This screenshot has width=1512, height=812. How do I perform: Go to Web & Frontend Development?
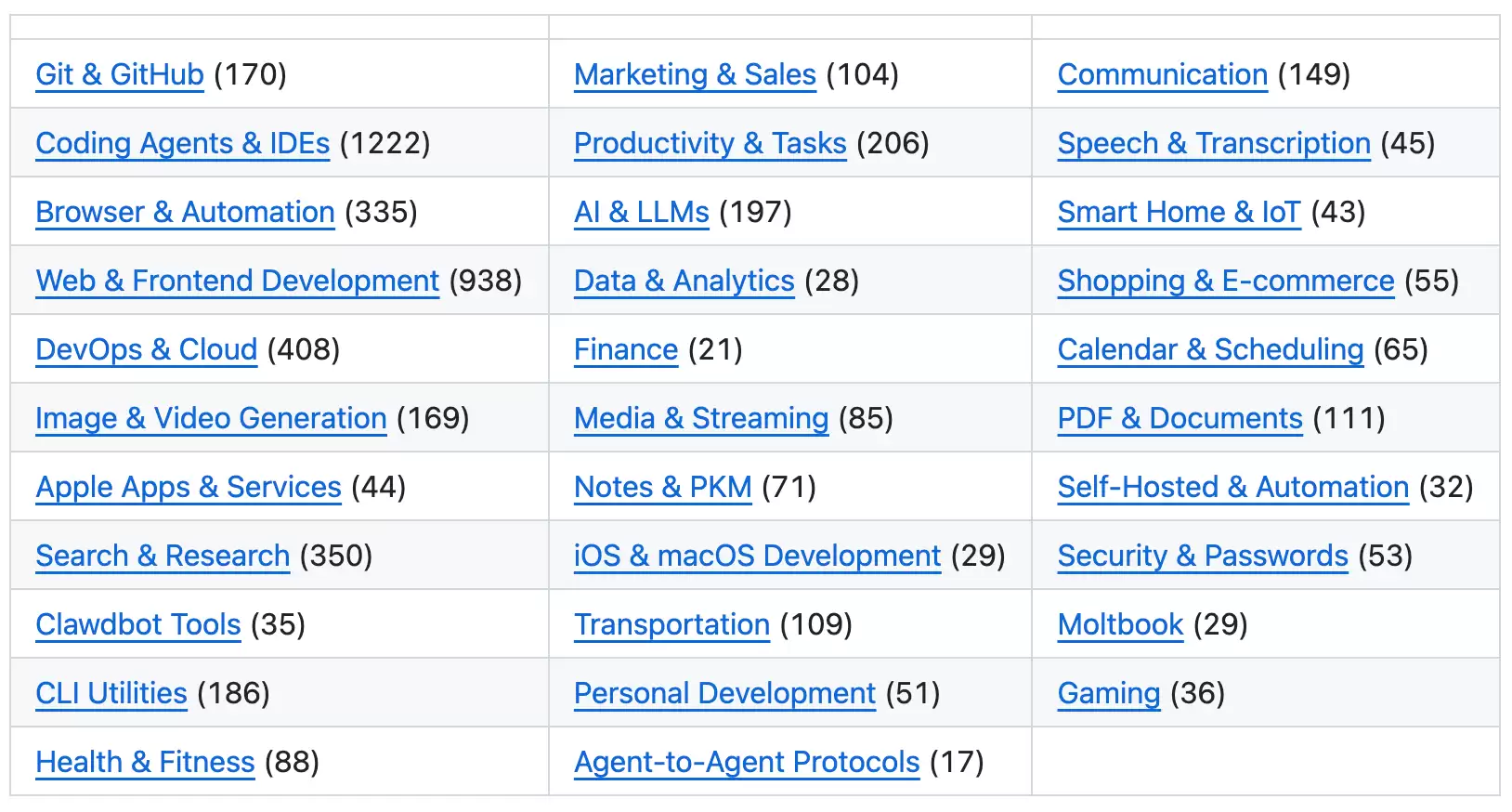point(237,281)
